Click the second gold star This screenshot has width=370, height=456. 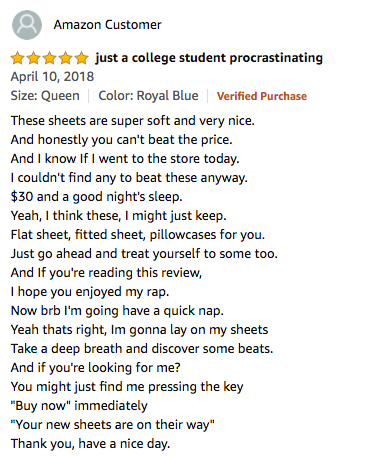pyautogui.click(x=33, y=58)
